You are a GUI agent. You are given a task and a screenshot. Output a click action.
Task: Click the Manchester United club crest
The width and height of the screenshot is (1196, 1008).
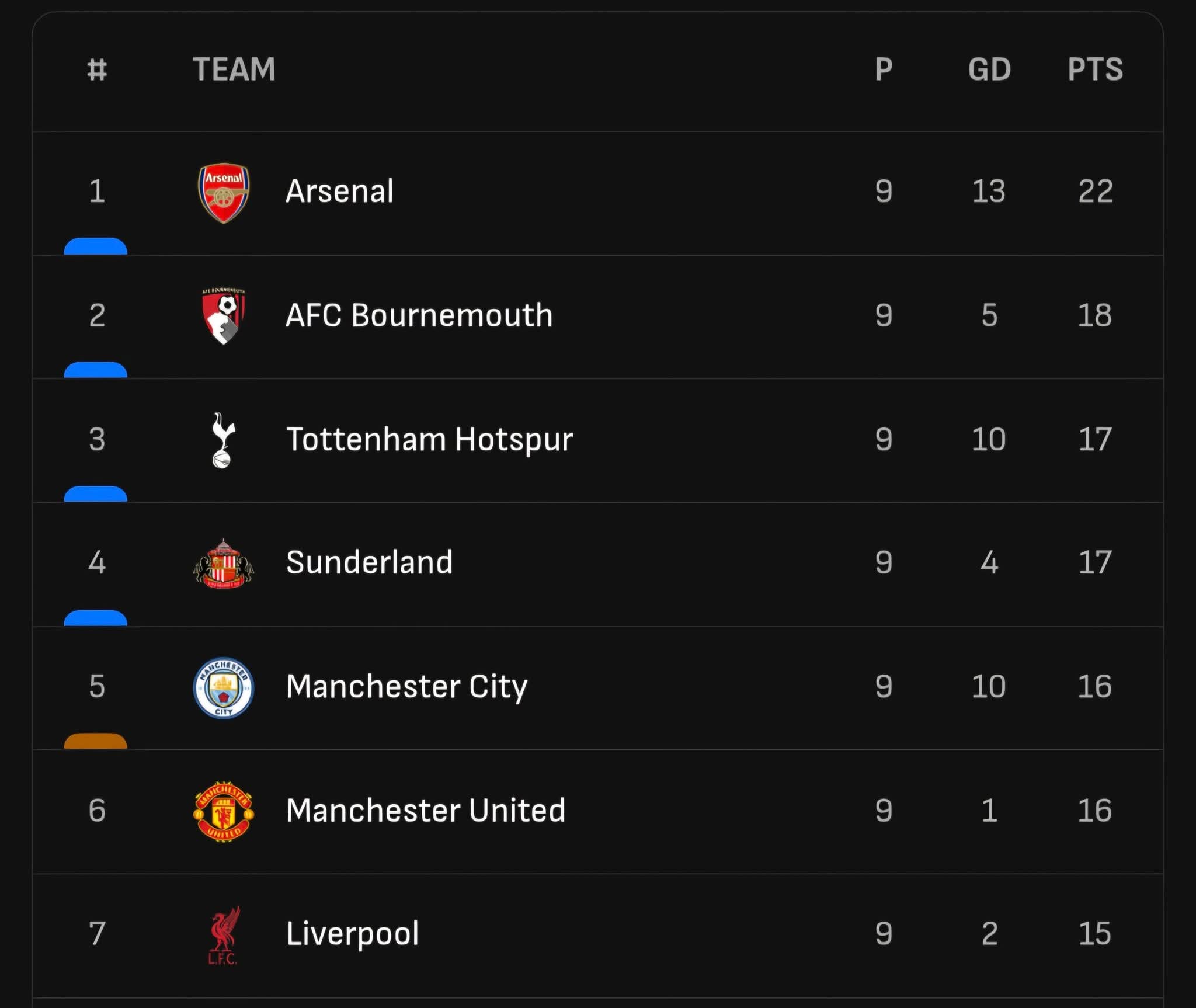(224, 811)
